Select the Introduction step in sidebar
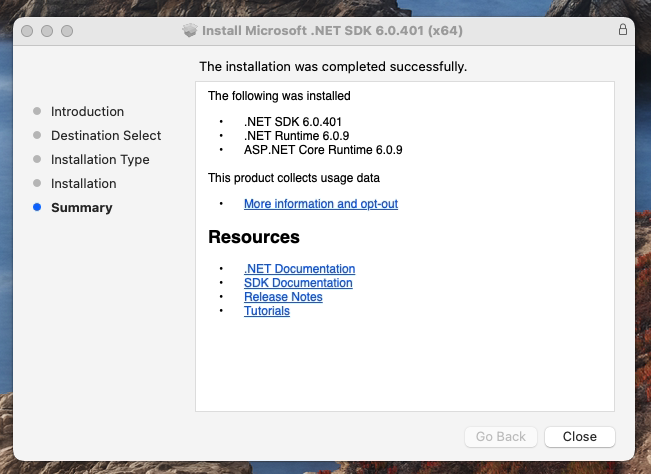This screenshot has width=651, height=474. pos(87,111)
